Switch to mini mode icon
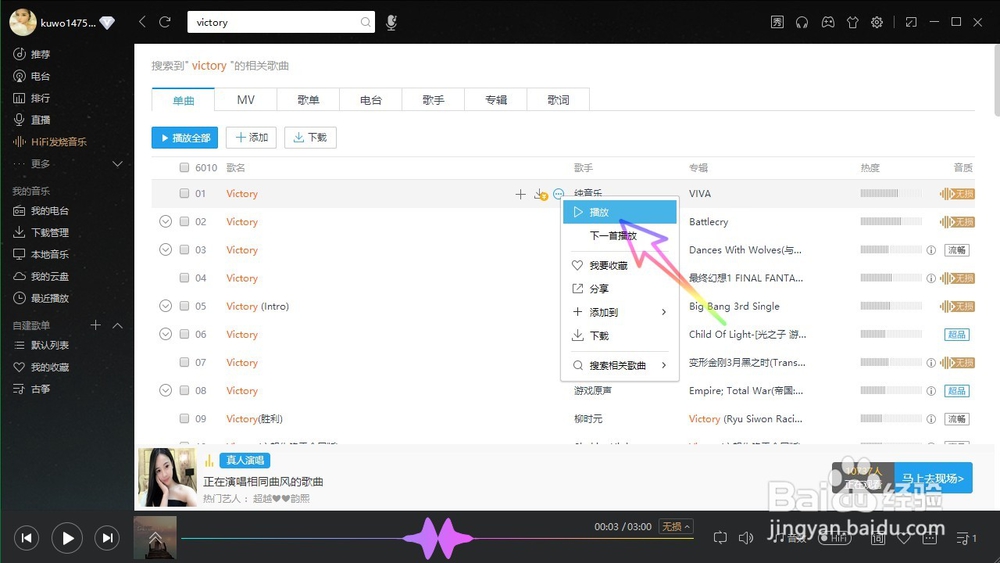Viewport: 1000px width, 563px height. (911, 22)
